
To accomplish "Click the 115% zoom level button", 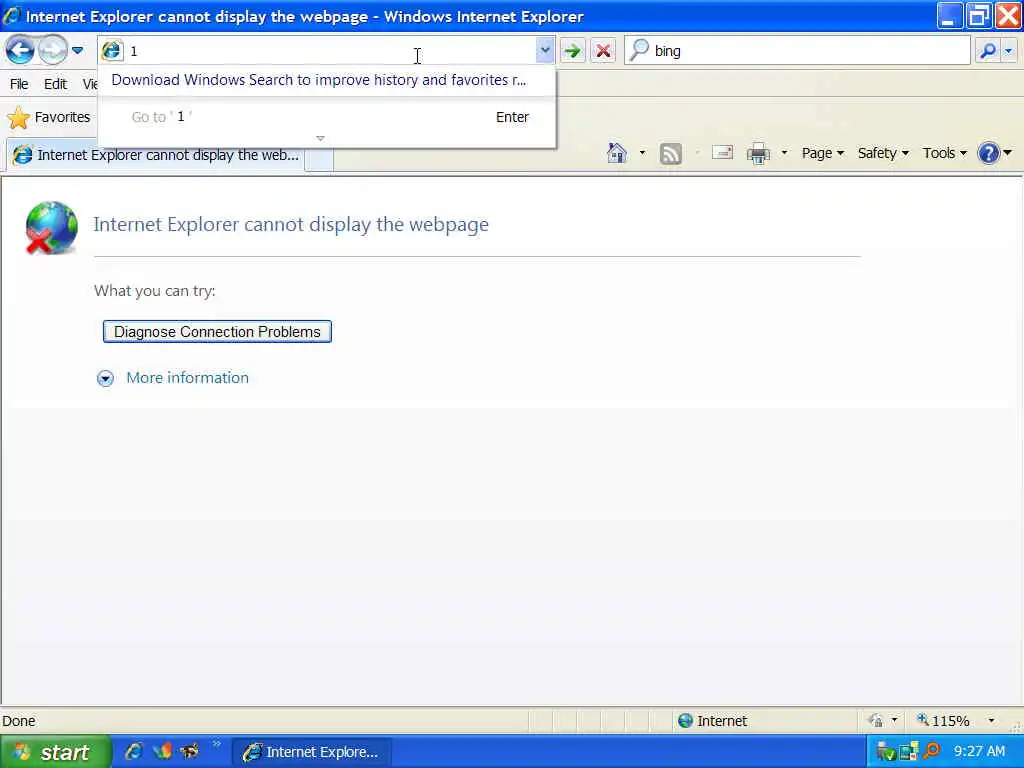I will (x=943, y=720).
